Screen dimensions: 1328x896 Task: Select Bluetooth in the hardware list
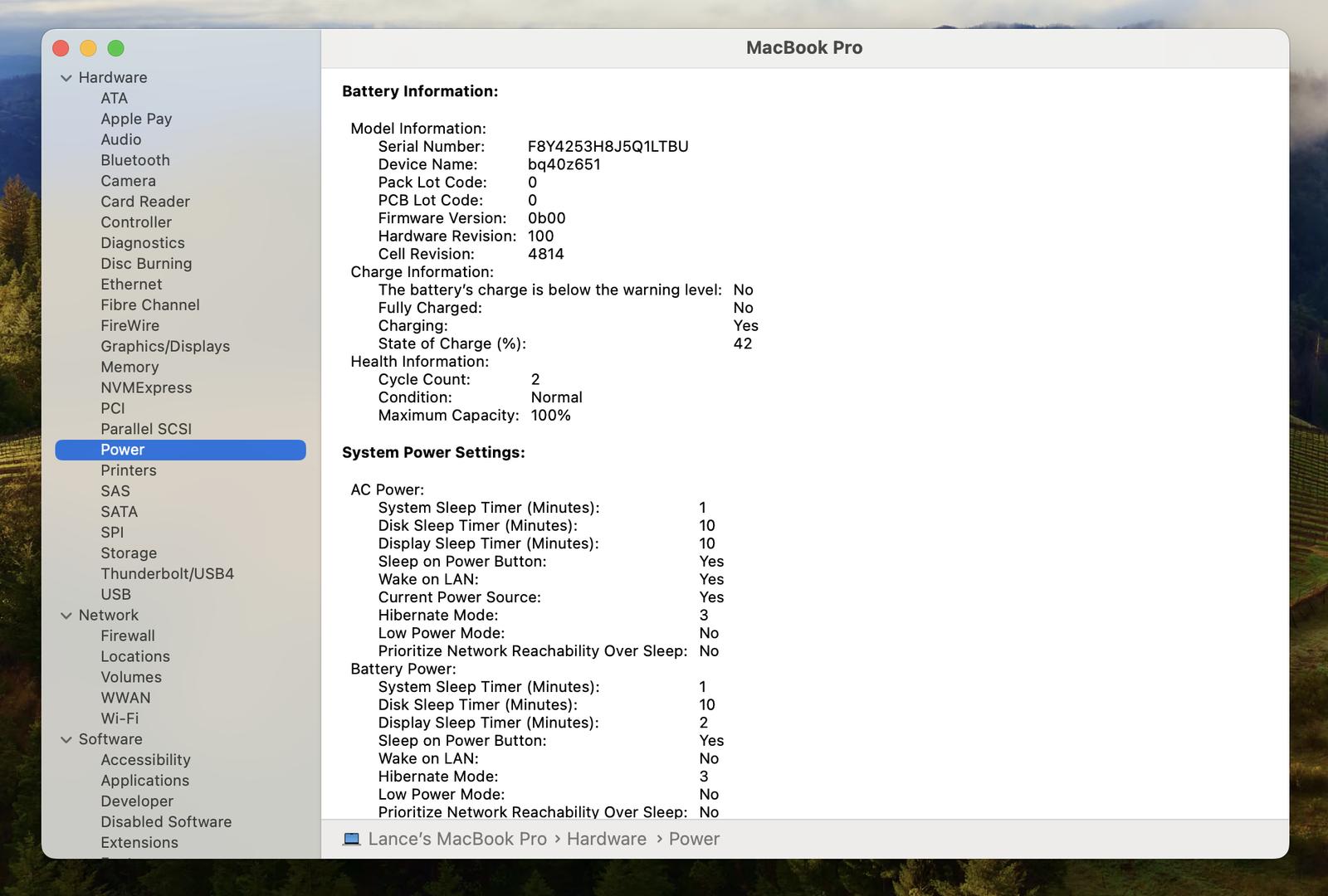pyautogui.click(x=134, y=160)
